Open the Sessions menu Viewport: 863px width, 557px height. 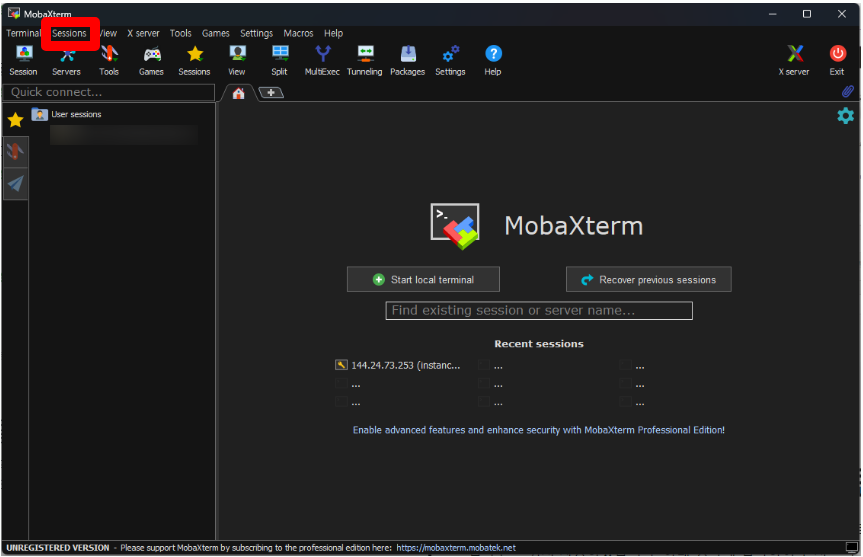[69, 33]
